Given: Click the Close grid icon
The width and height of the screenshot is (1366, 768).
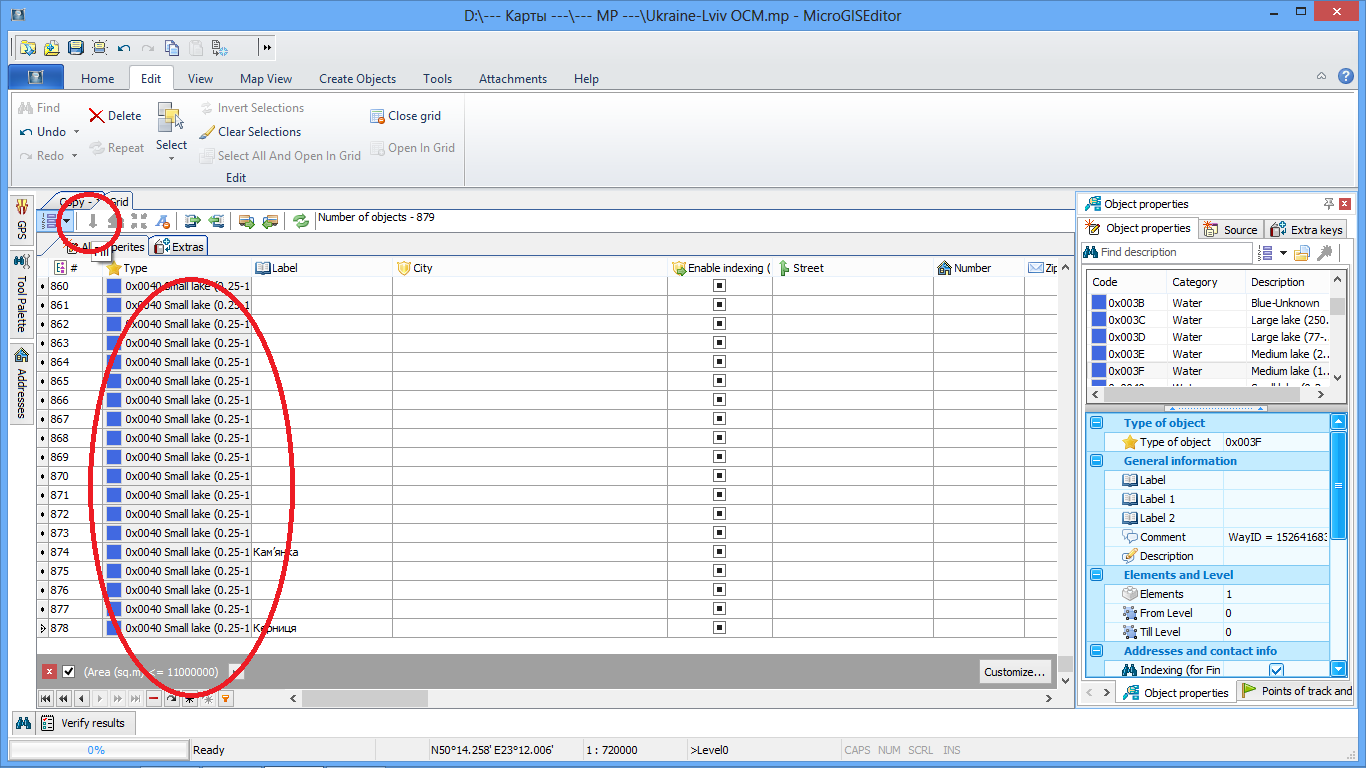Looking at the screenshot, I should (377, 116).
